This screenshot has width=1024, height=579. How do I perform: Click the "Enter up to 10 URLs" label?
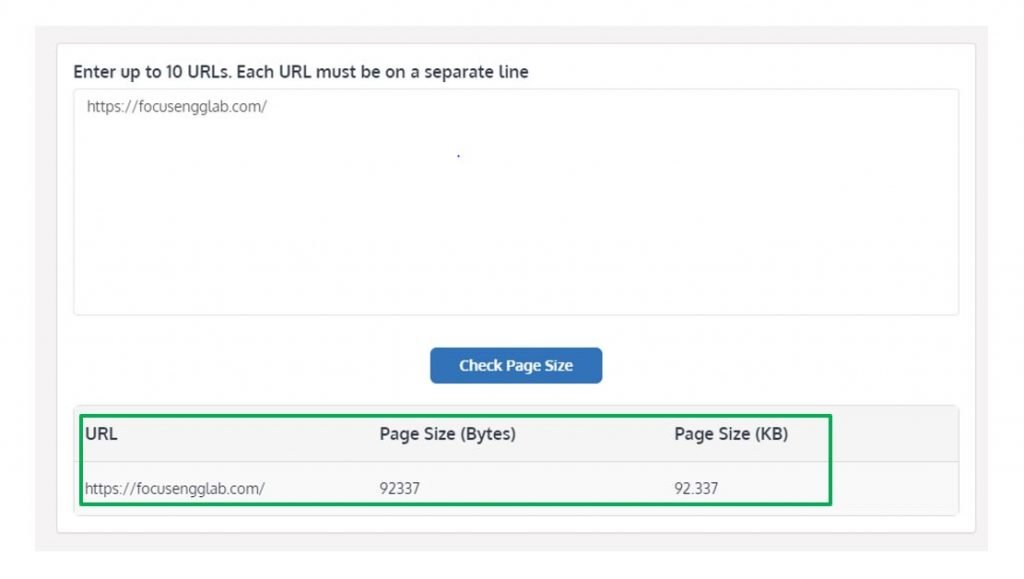300,72
